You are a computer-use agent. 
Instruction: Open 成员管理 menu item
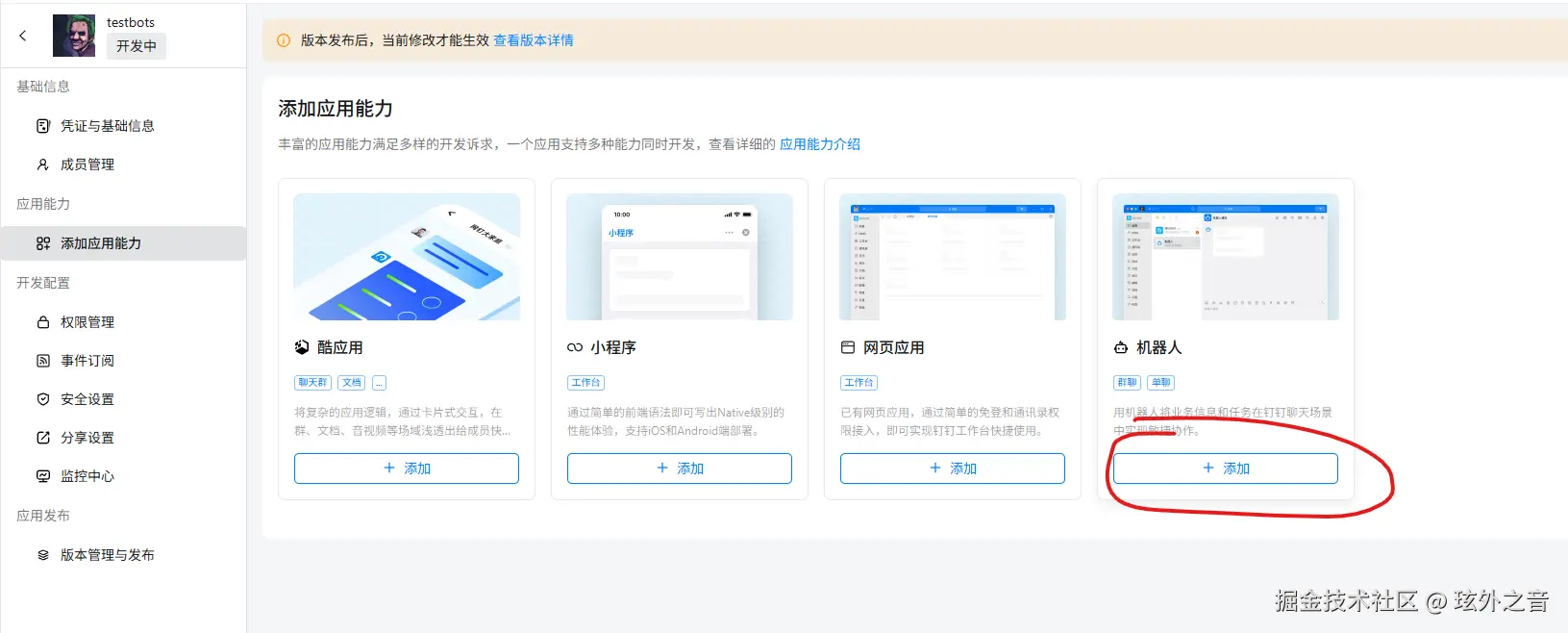[123, 165]
